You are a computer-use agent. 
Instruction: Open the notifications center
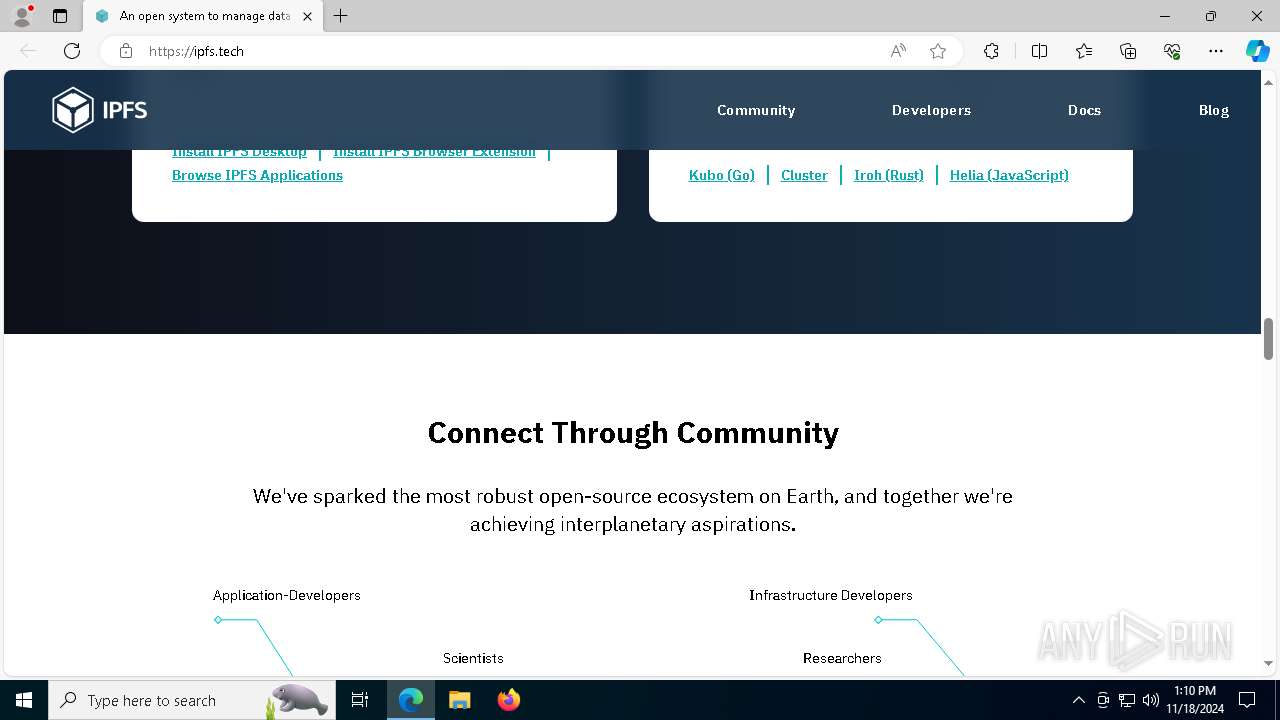coord(1247,700)
